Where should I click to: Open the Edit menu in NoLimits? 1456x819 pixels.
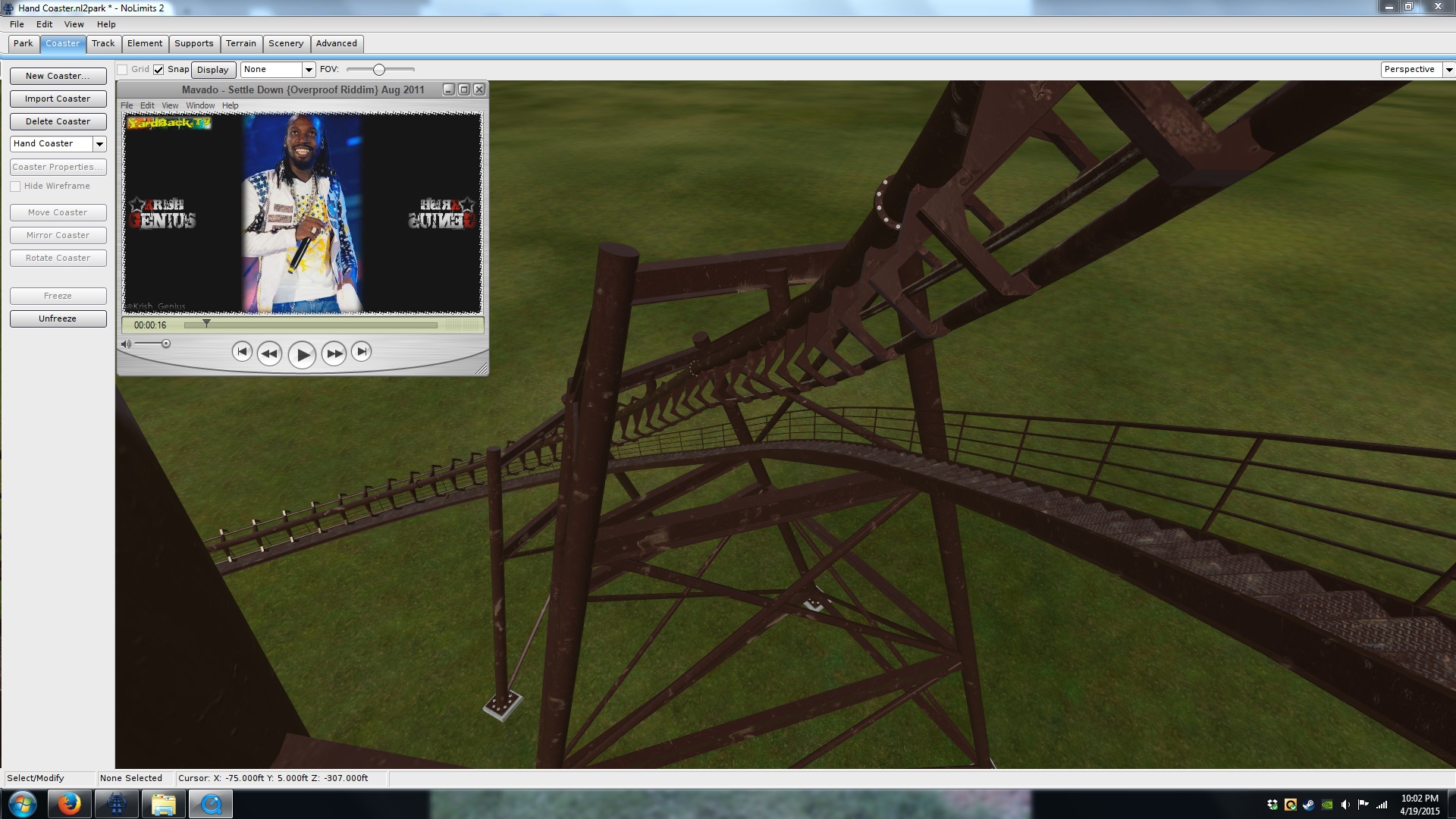tap(44, 24)
